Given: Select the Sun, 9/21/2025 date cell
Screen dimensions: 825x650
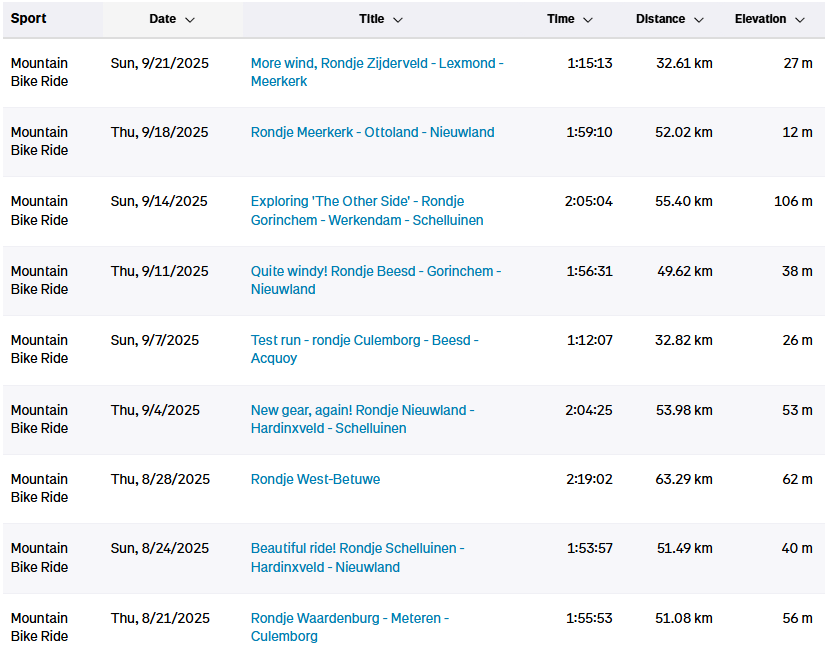Looking at the screenshot, I should point(159,63).
